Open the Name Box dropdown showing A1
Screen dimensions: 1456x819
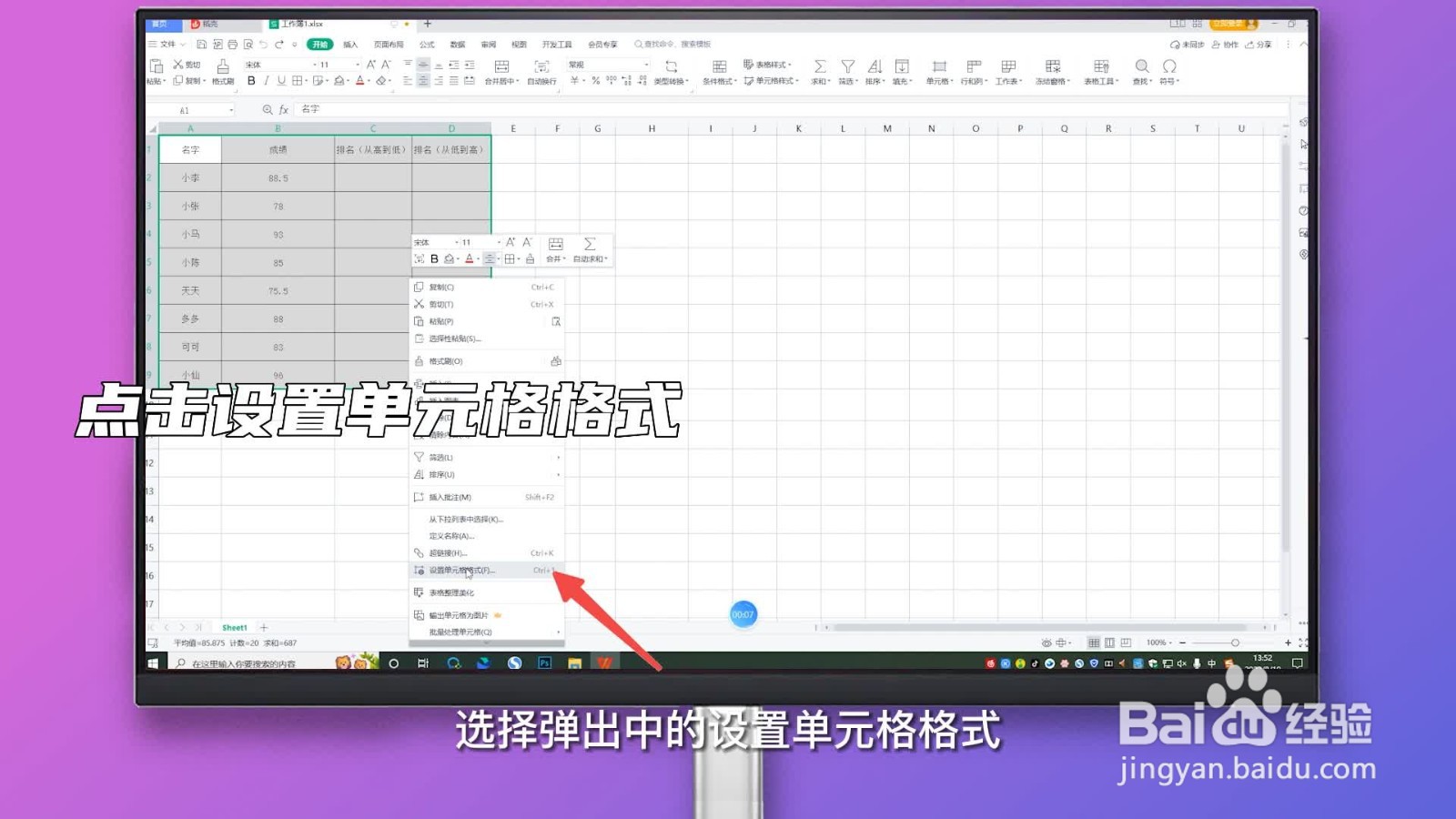[x=231, y=110]
